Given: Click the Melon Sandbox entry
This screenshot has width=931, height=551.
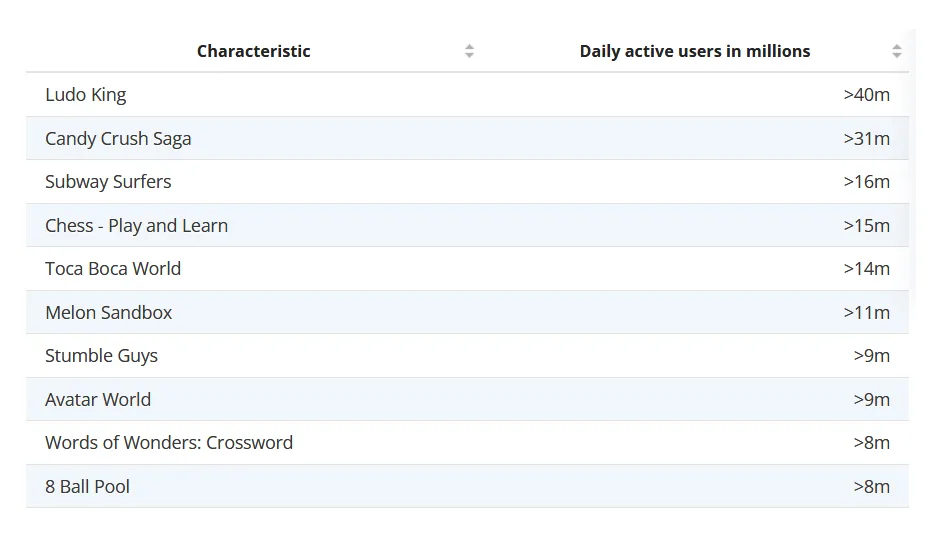Looking at the screenshot, I should pyautogui.click(x=108, y=313).
